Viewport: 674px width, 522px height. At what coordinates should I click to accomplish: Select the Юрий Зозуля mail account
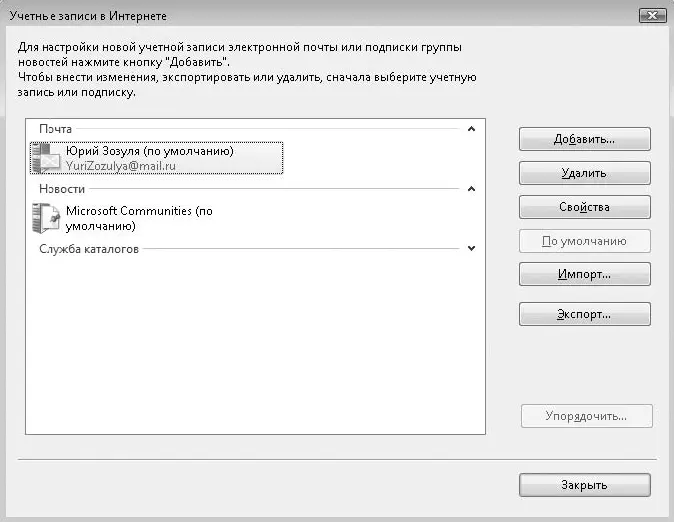click(156, 158)
